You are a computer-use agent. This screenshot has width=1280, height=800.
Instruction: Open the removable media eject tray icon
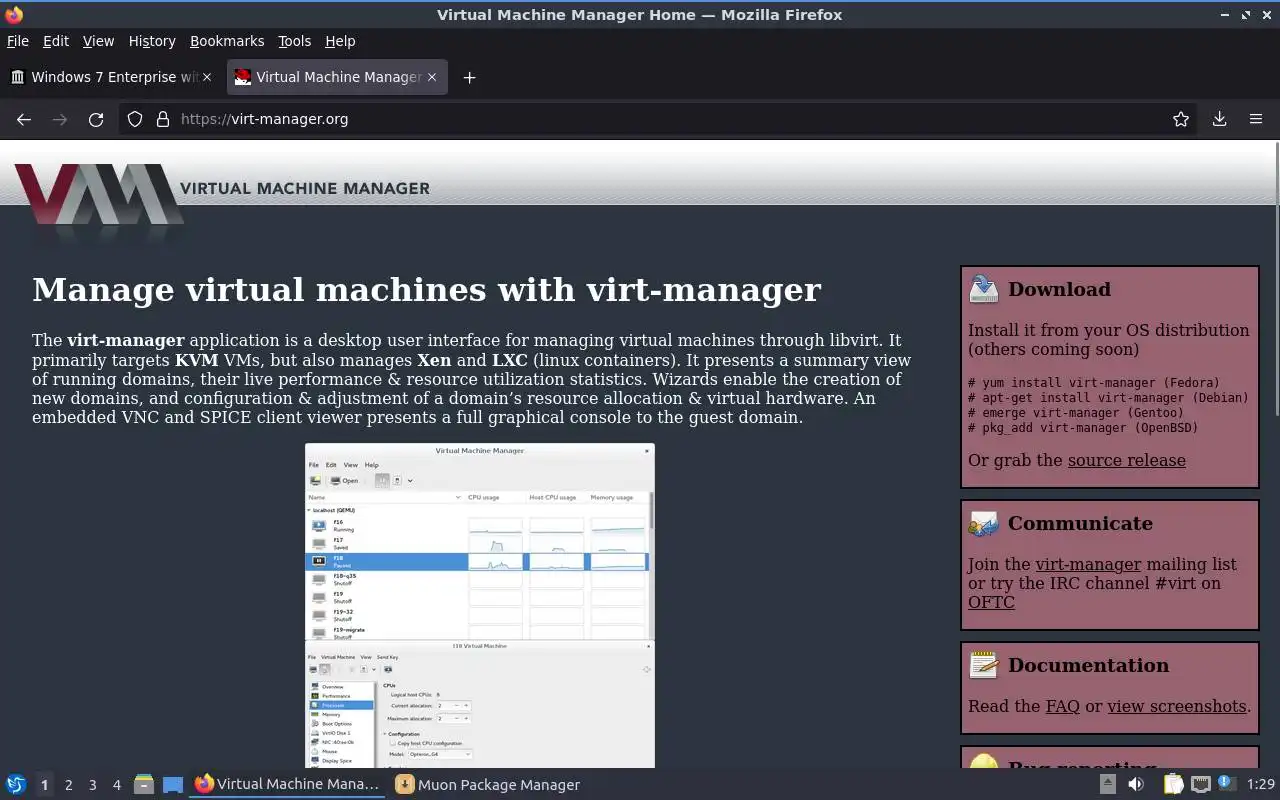(1108, 784)
